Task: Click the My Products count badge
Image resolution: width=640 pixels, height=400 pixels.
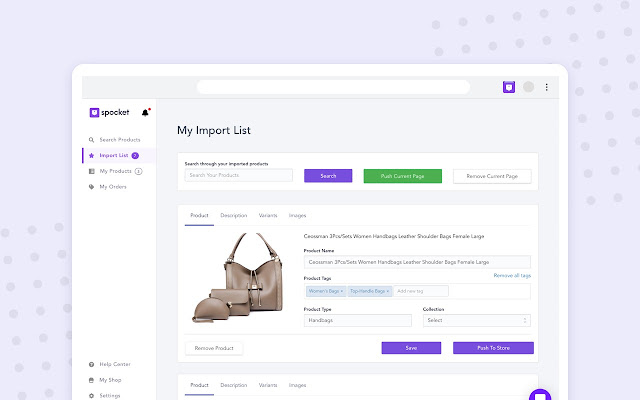Action: [138, 171]
